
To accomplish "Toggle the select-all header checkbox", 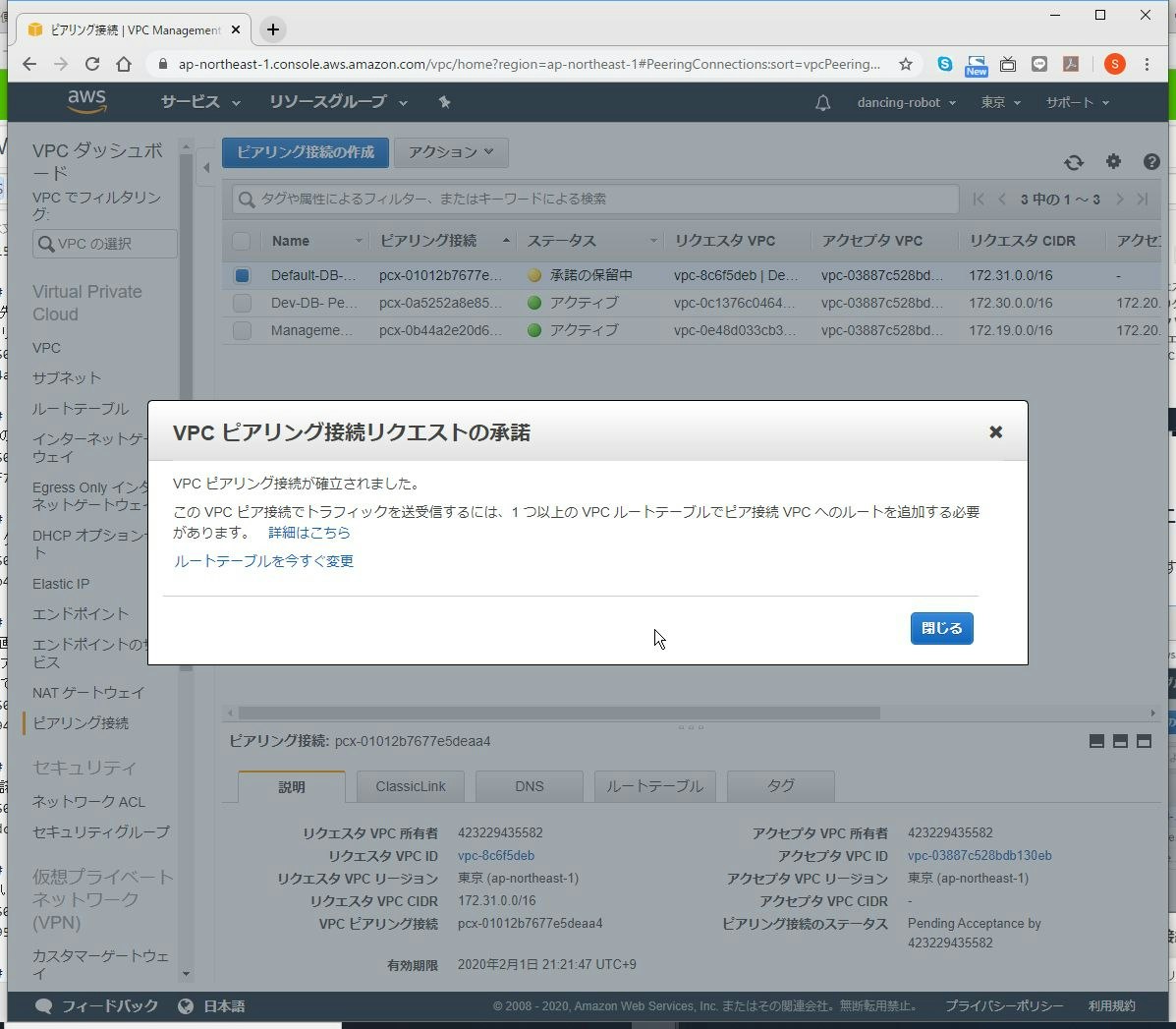I will [242, 241].
